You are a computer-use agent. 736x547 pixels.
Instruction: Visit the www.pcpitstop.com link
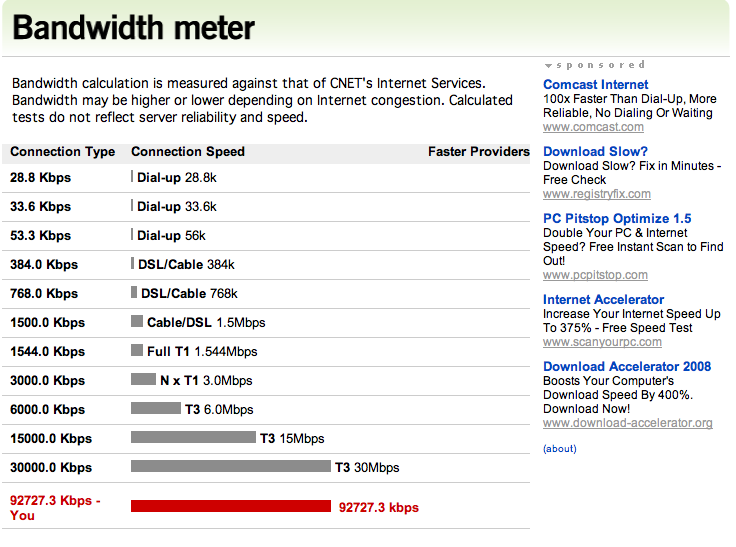click(x=595, y=275)
